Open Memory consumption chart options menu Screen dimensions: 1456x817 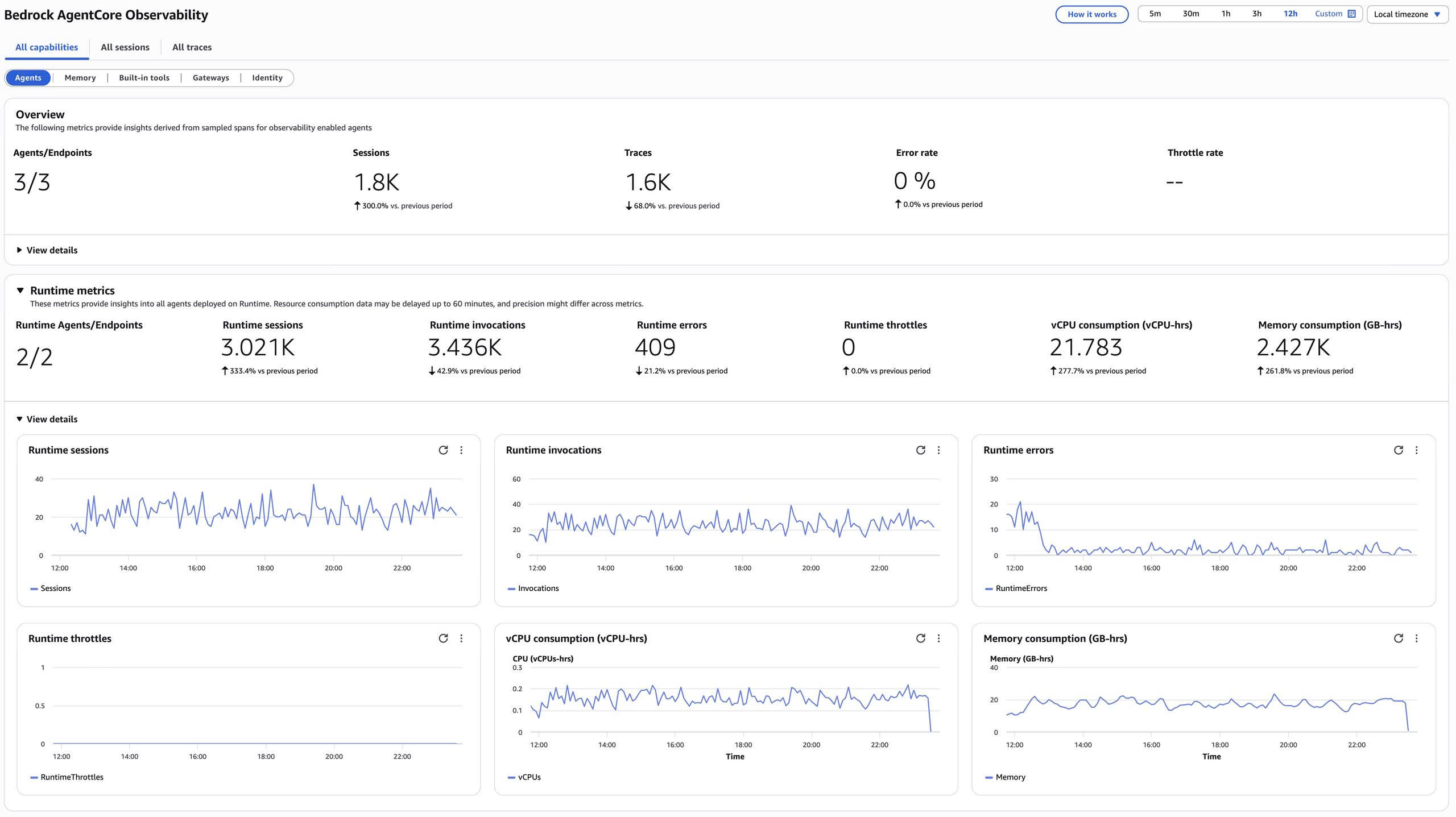pos(1416,638)
